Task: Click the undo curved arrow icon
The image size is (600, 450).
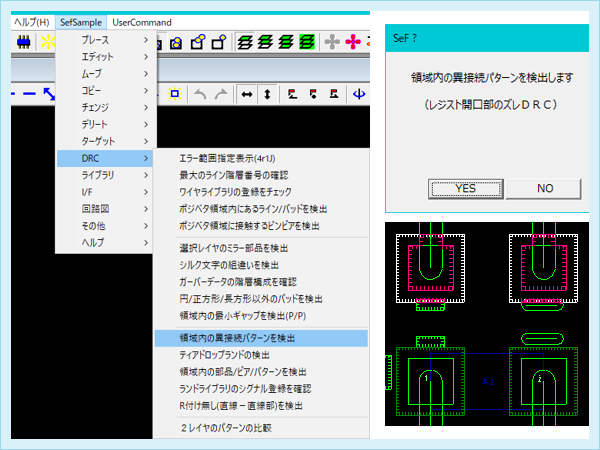Action: 200,94
